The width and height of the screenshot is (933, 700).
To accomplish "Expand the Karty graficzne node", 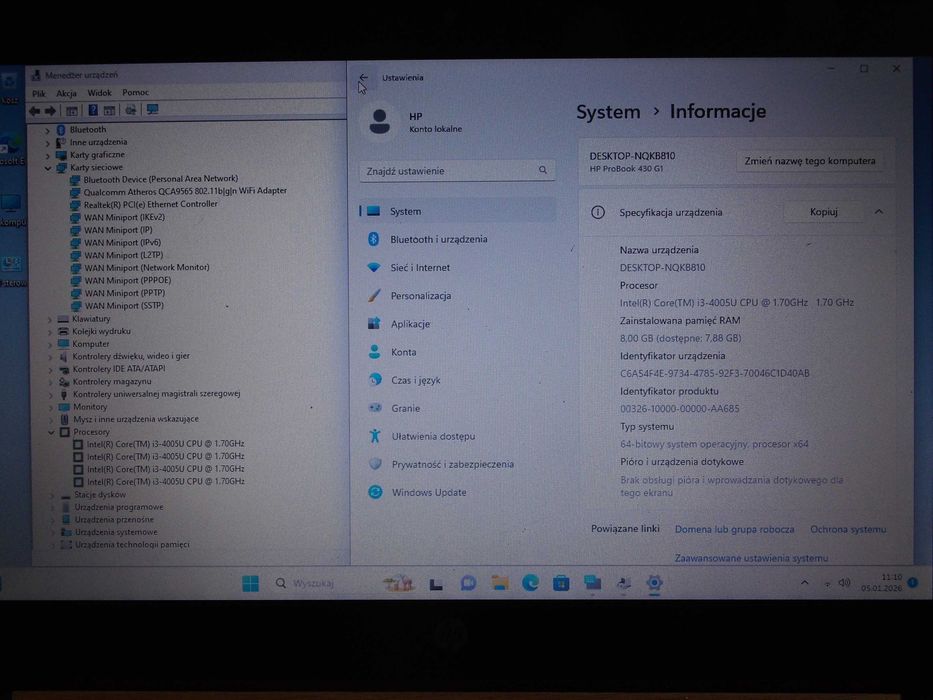I will pyautogui.click(x=48, y=155).
